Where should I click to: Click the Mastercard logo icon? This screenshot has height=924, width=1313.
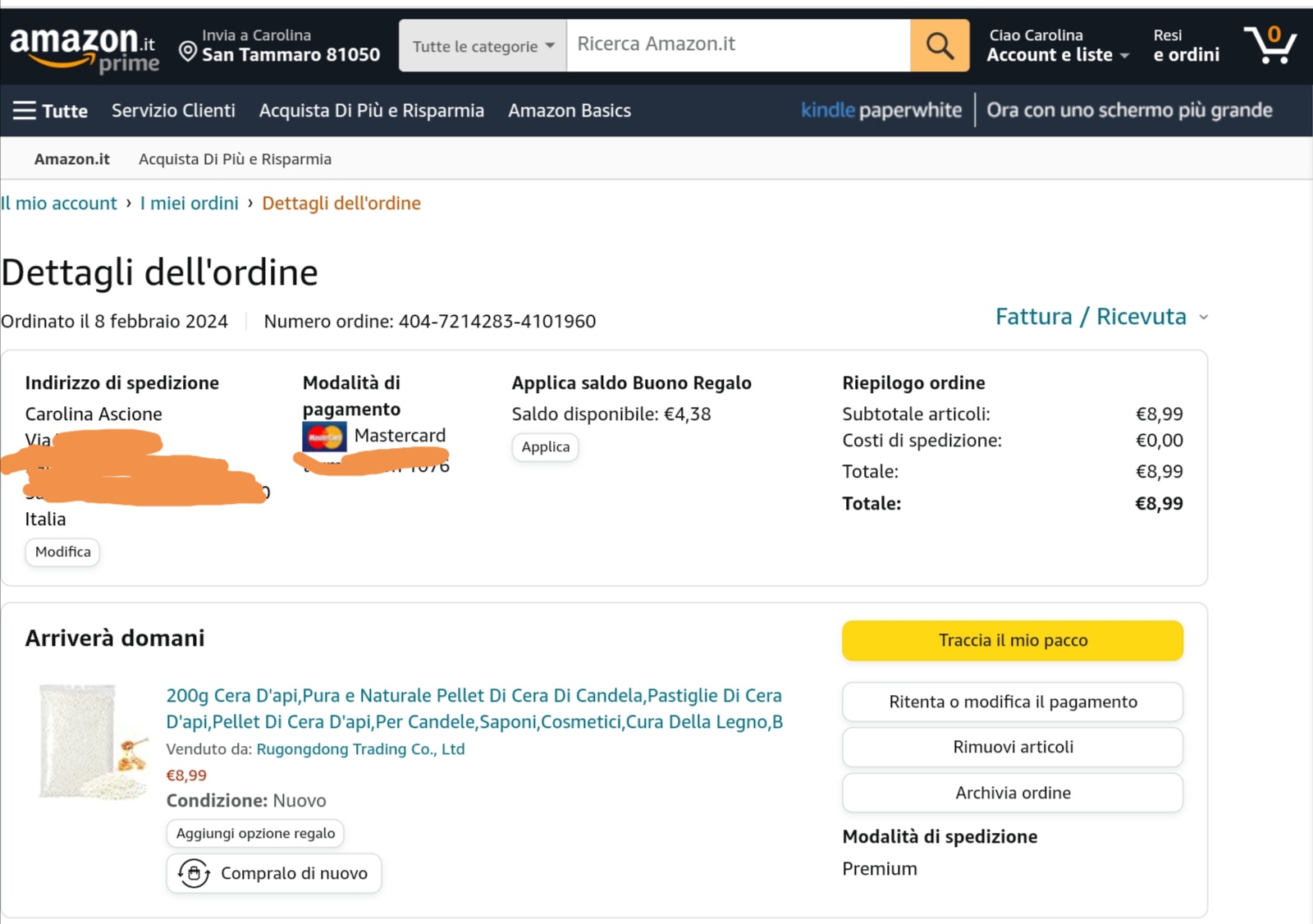(x=324, y=437)
